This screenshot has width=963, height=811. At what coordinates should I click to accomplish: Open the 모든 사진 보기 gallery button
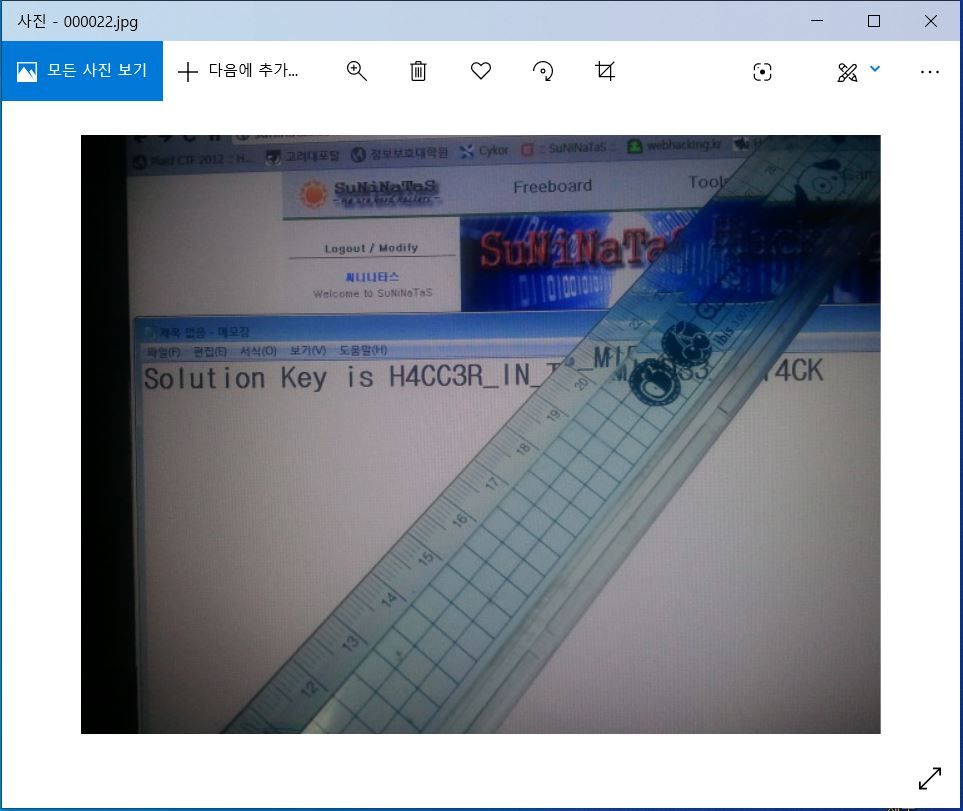tap(82, 71)
